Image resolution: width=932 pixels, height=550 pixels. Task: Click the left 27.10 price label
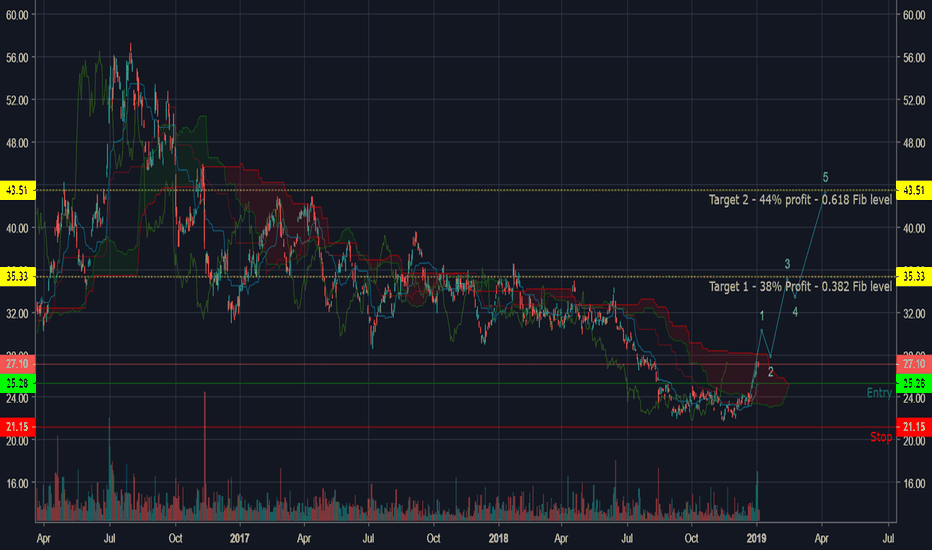[x=17, y=364]
